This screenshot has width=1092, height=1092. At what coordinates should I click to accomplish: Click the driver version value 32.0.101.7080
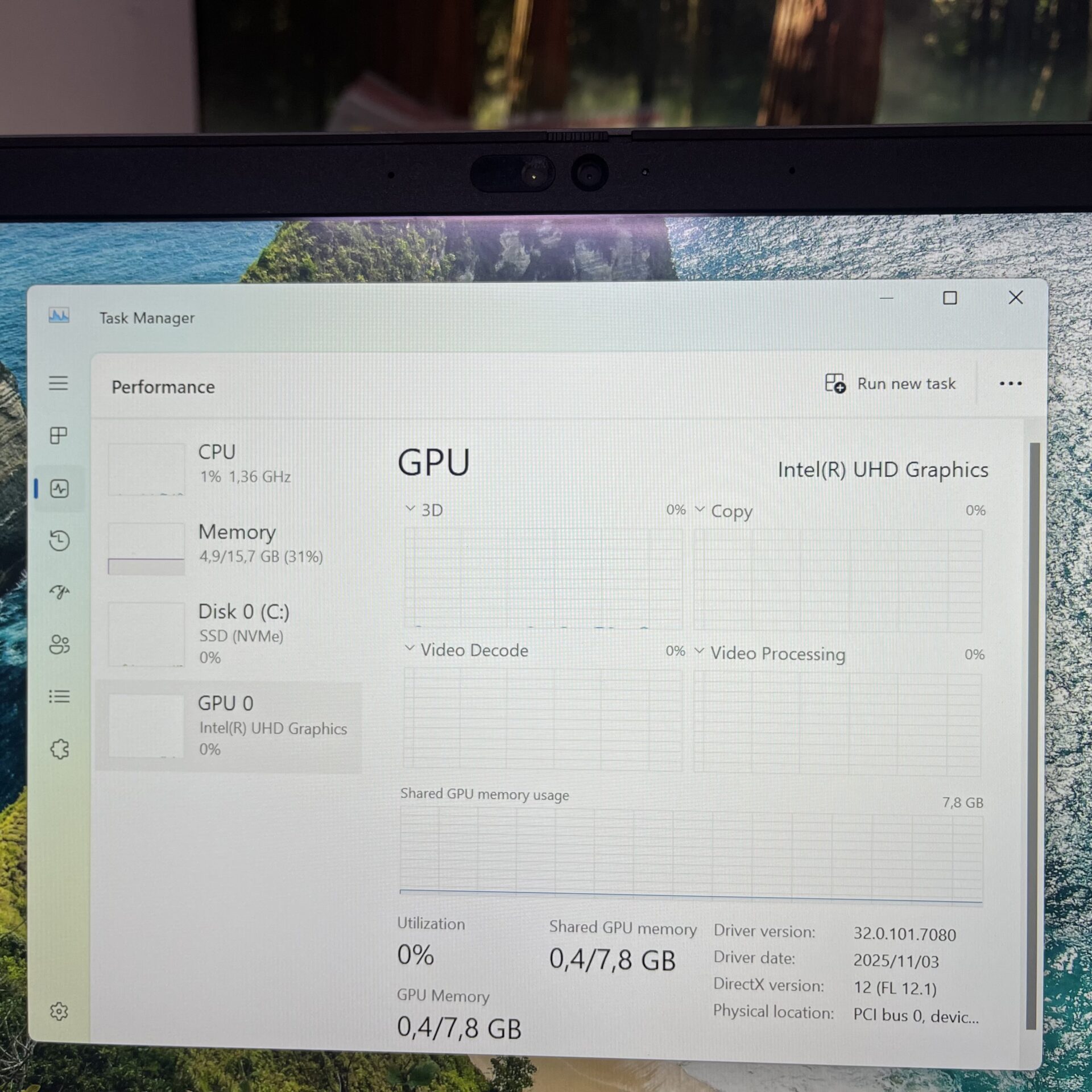904,934
